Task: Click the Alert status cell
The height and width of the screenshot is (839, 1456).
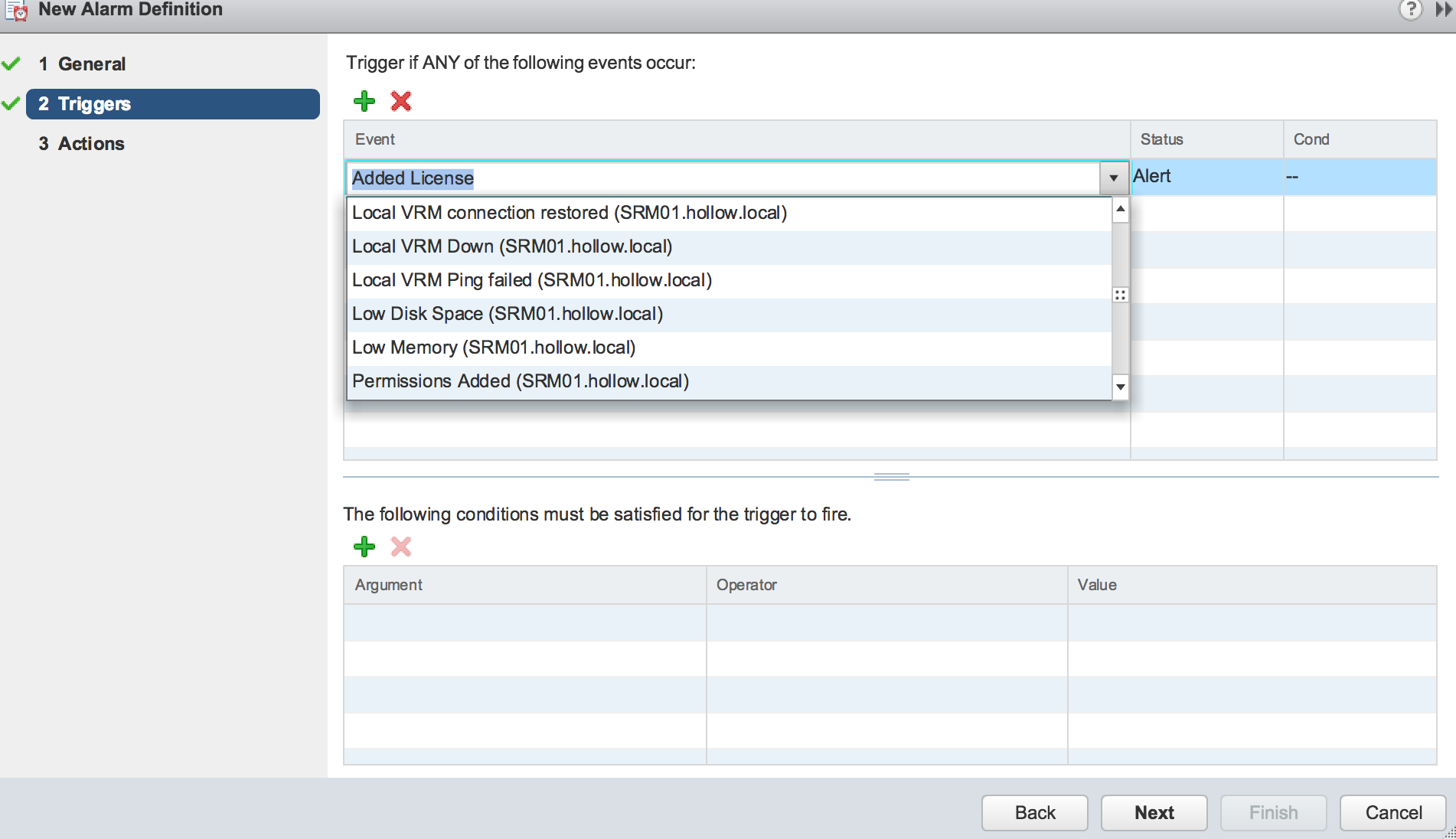Action: (1206, 177)
